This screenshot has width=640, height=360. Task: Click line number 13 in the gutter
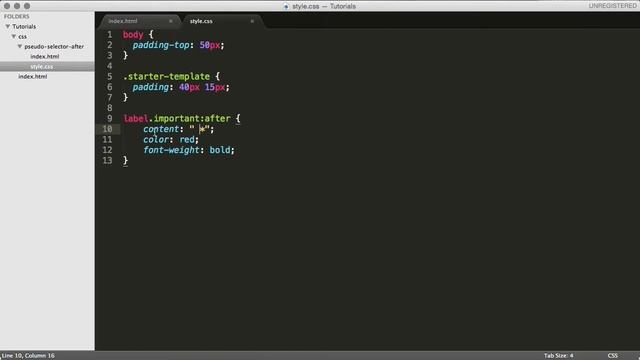[107, 160]
